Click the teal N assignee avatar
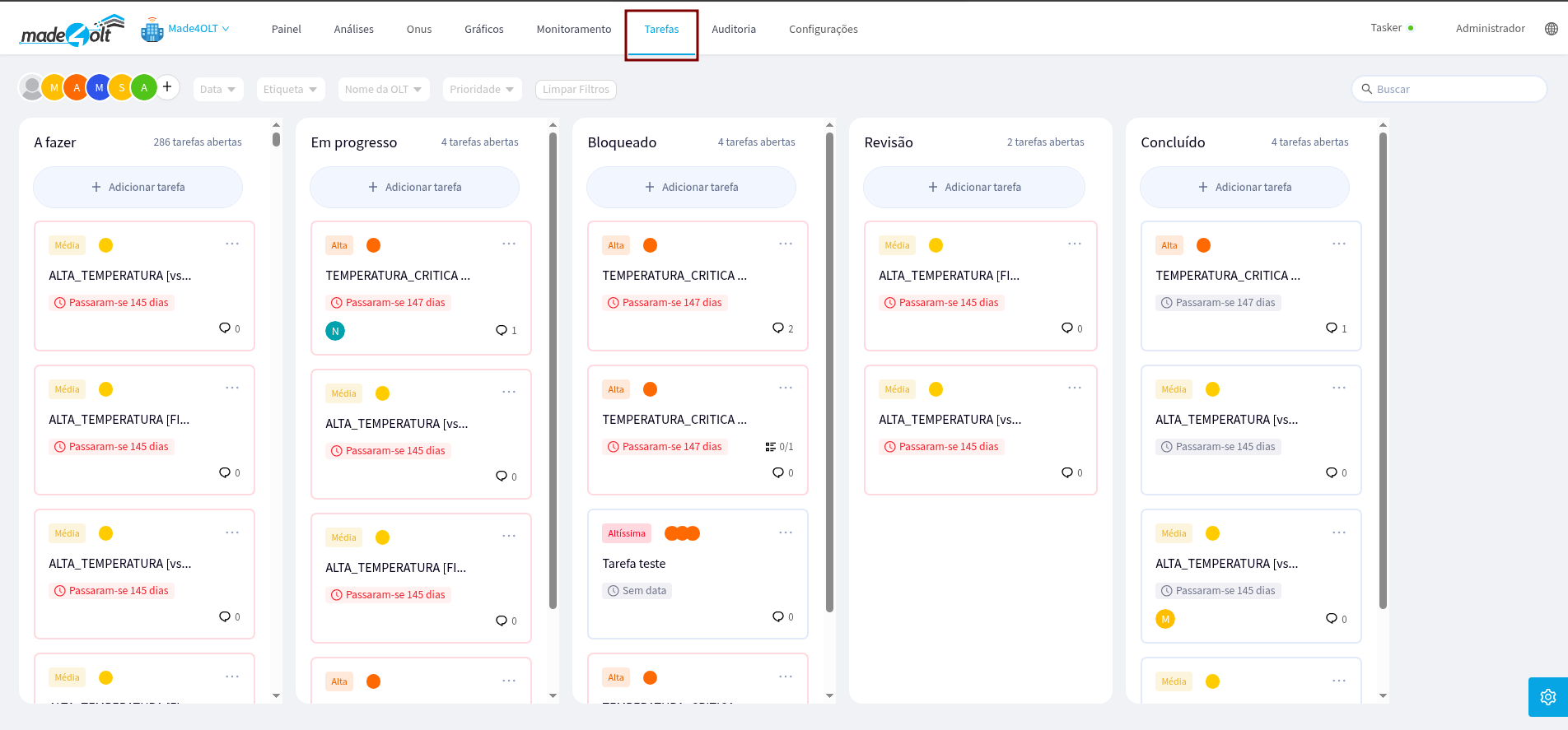The width and height of the screenshot is (1568, 730). [335, 331]
